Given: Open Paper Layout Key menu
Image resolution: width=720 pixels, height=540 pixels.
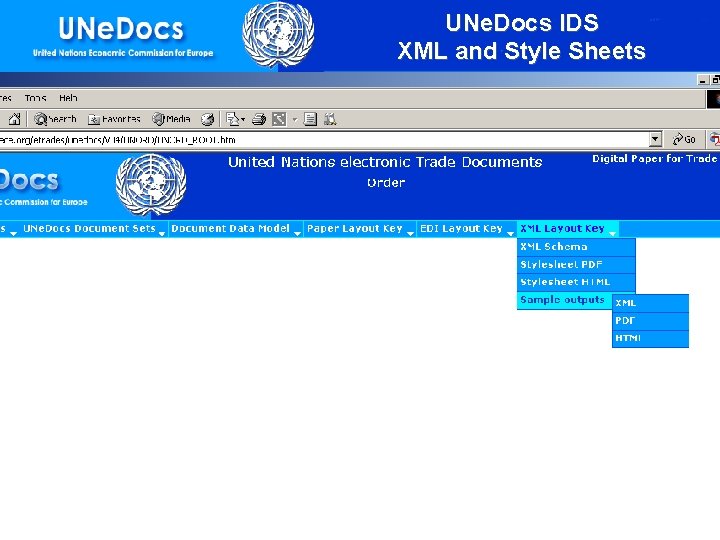Looking at the screenshot, I should pyautogui.click(x=354, y=229).
